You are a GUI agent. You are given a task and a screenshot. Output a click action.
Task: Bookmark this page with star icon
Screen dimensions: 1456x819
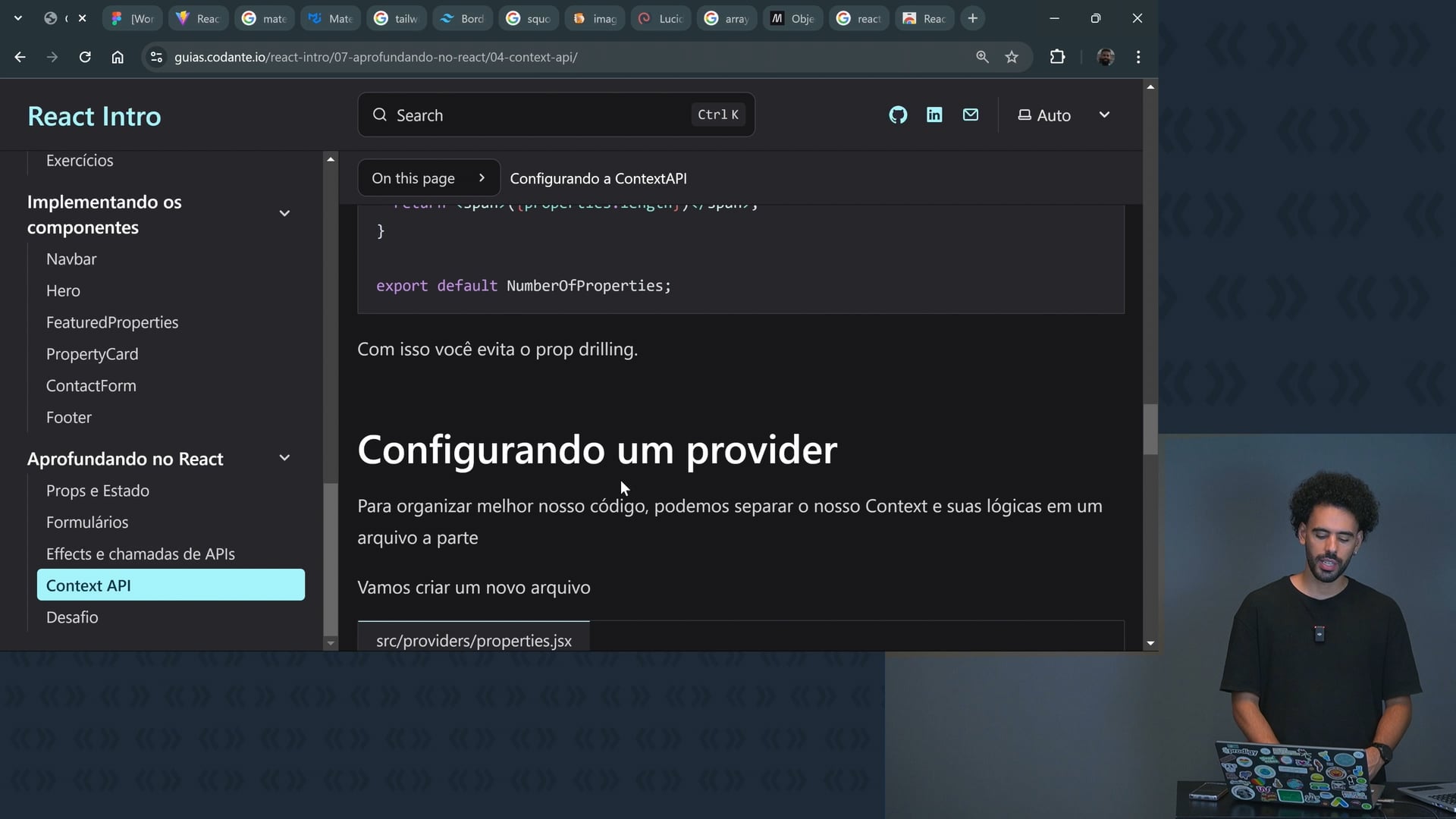1012,57
